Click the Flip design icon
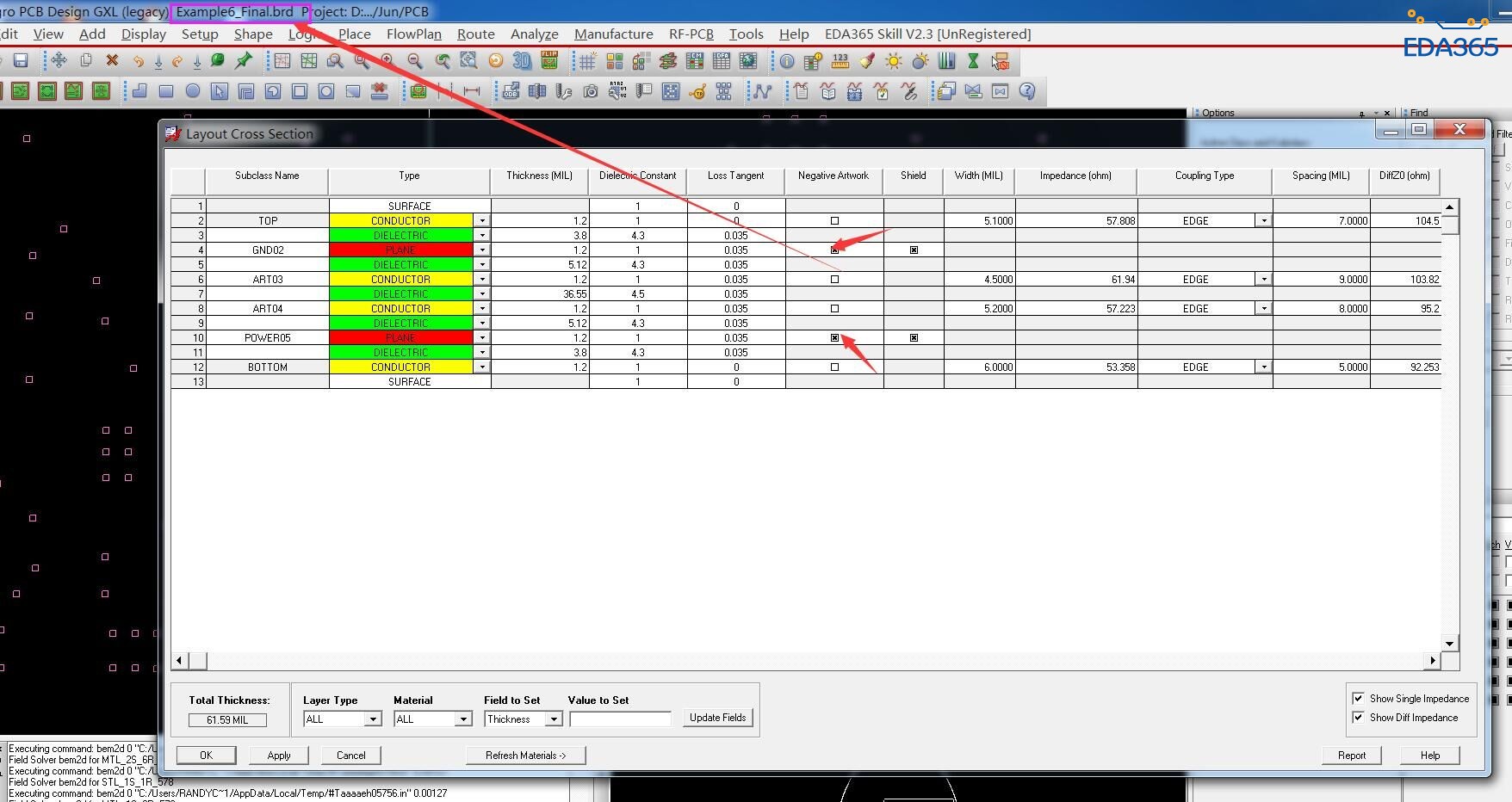Screen dimensions: 1512x802 [549, 60]
